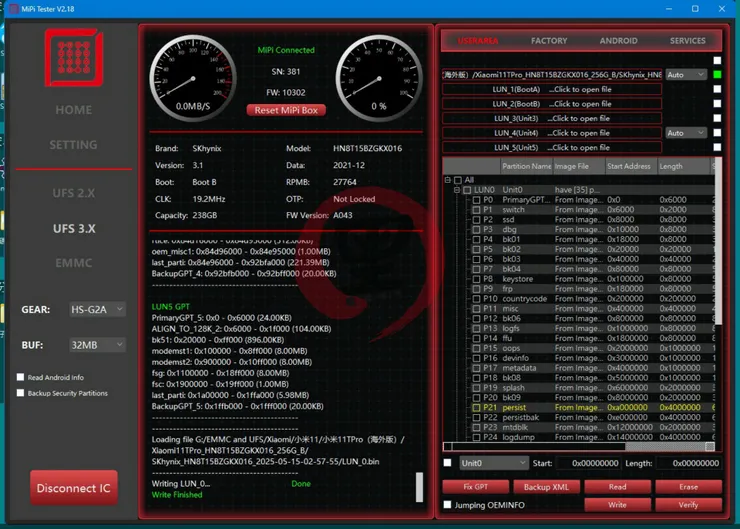
Task: Collapse the All tree node
Action: click(x=447, y=180)
